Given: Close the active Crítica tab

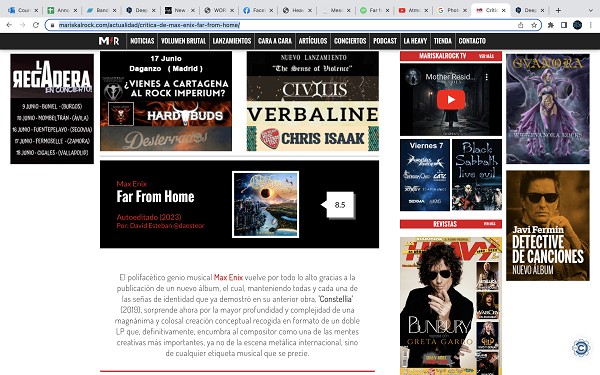Looking at the screenshot, I should click(x=504, y=10).
